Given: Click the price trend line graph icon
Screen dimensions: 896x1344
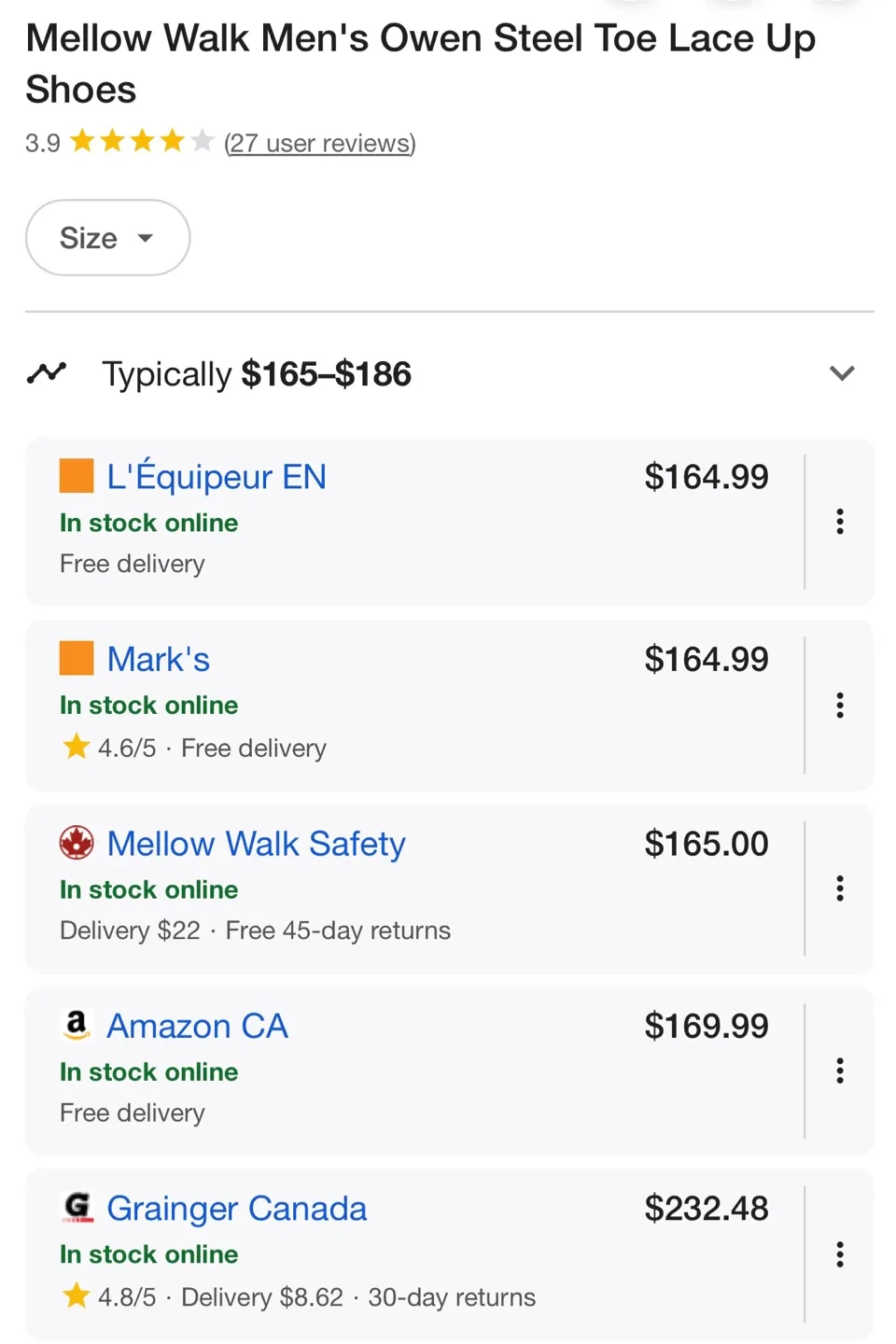Looking at the screenshot, I should (x=47, y=372).
